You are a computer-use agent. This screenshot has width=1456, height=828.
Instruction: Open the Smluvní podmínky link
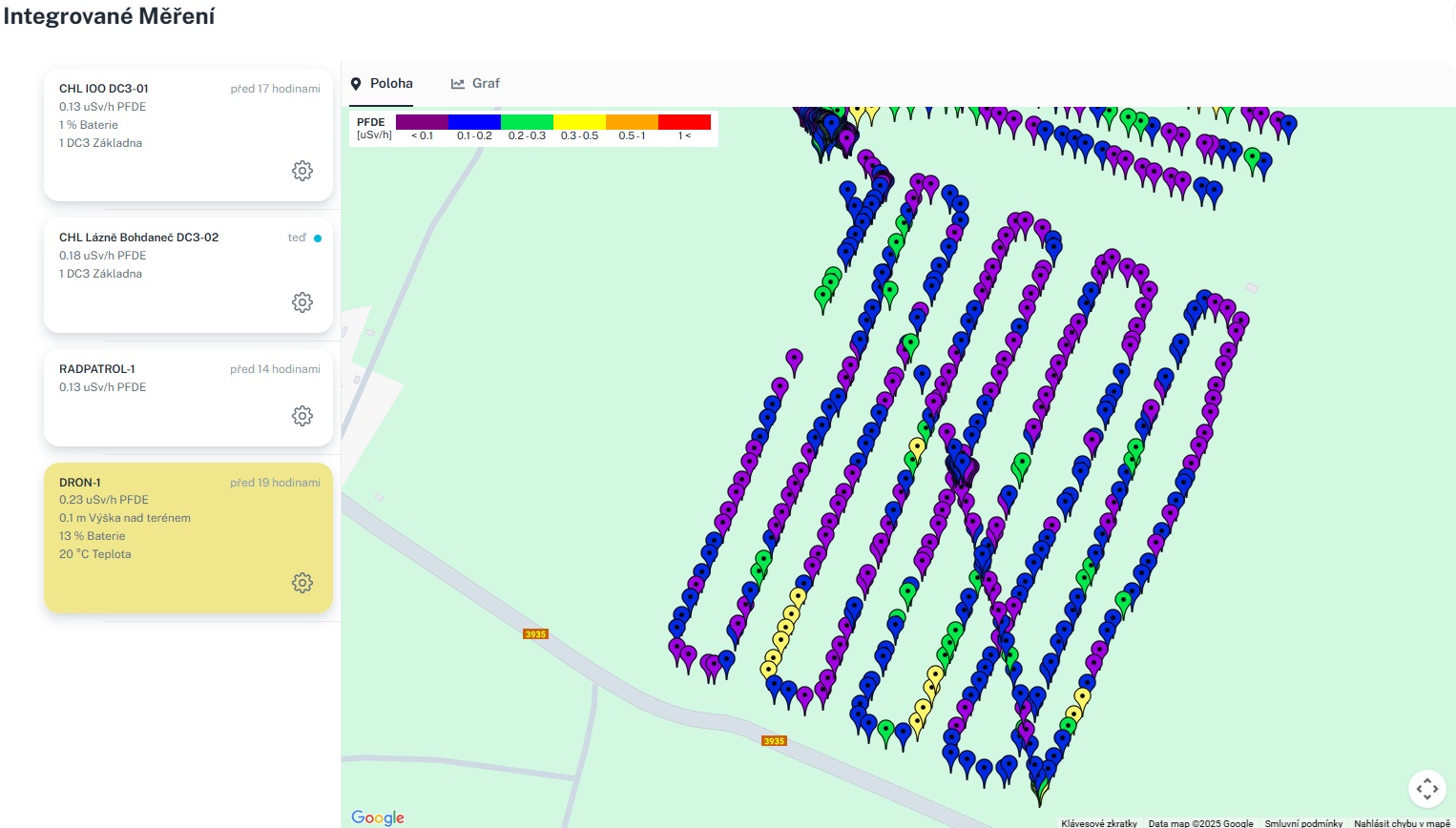1303,822
